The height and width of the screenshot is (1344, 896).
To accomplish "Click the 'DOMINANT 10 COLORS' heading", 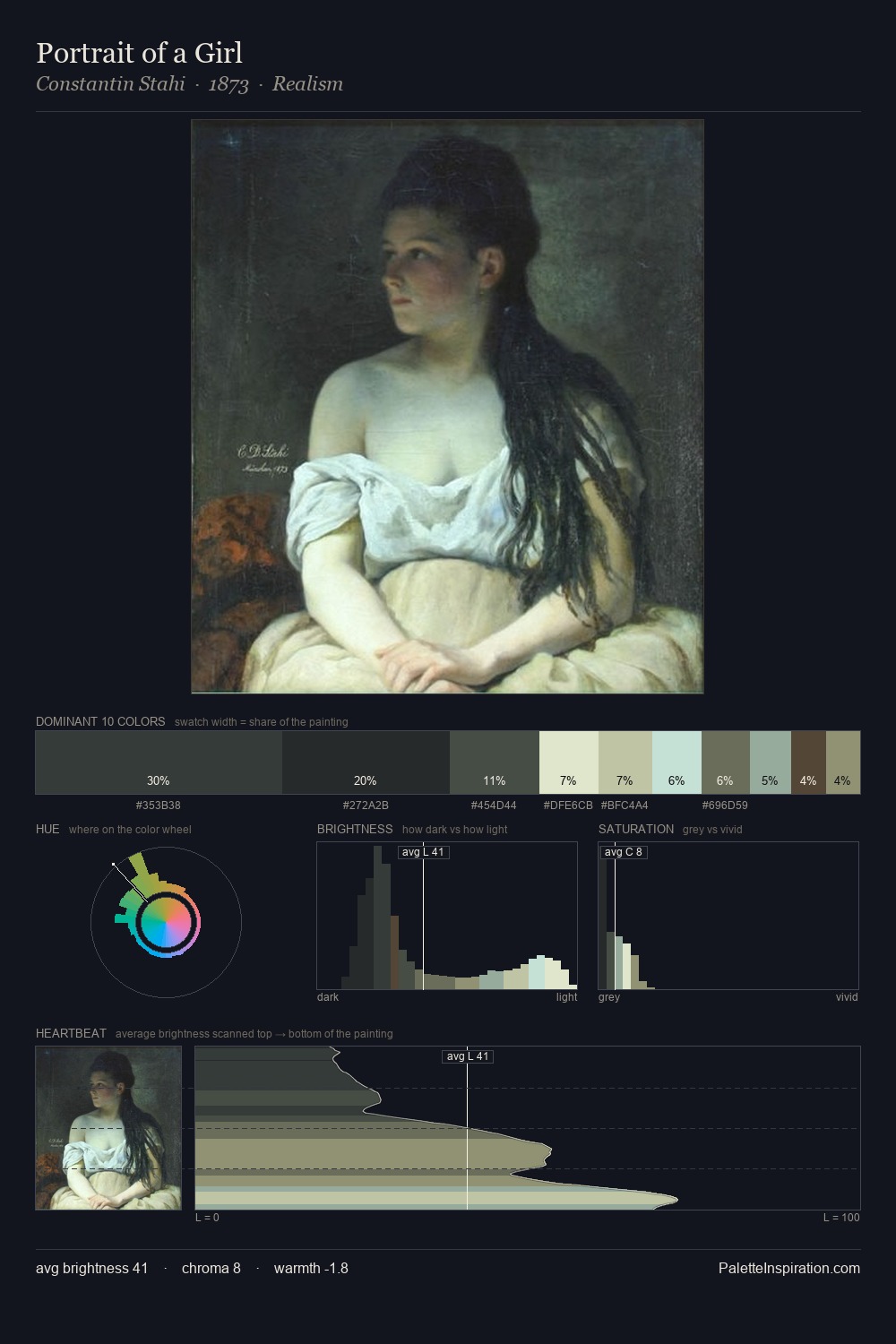I will click(x=100, y=721).
